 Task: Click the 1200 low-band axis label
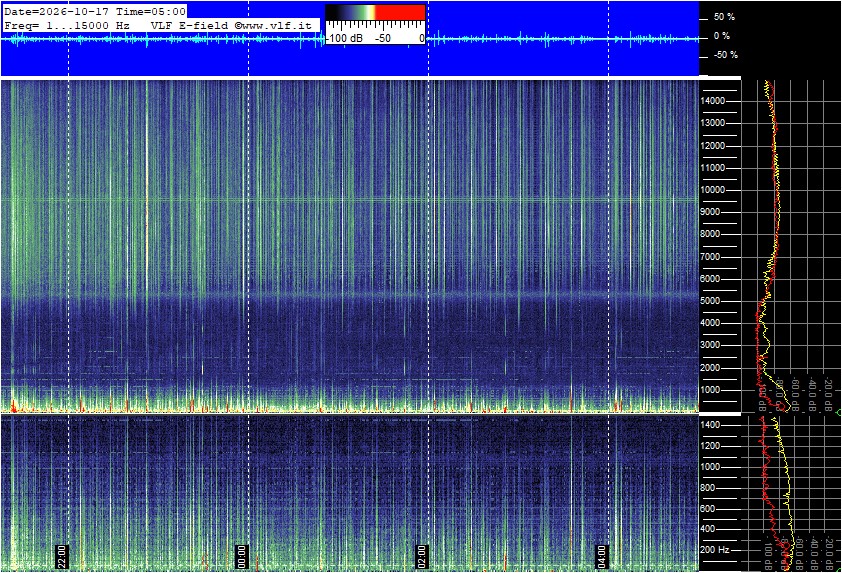coord(710,446)
